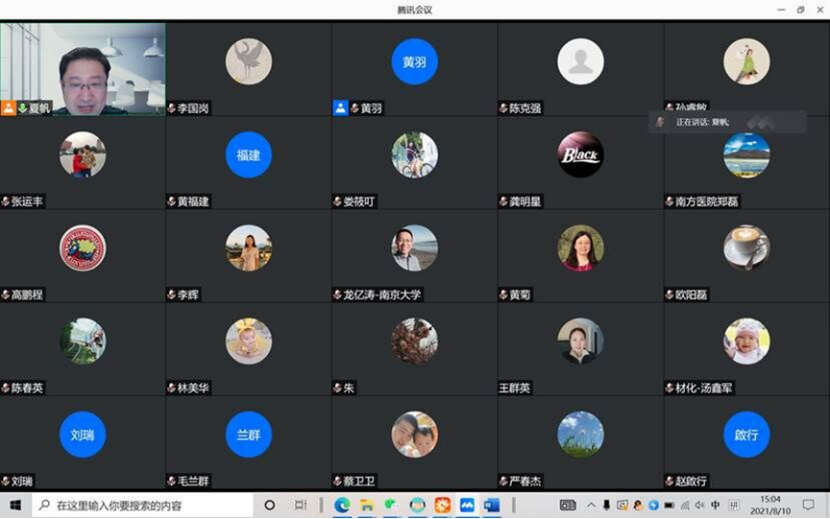Open the clock and date flyout
The height and width of the screenshot is (519, 830).
(x=770, y=505)
